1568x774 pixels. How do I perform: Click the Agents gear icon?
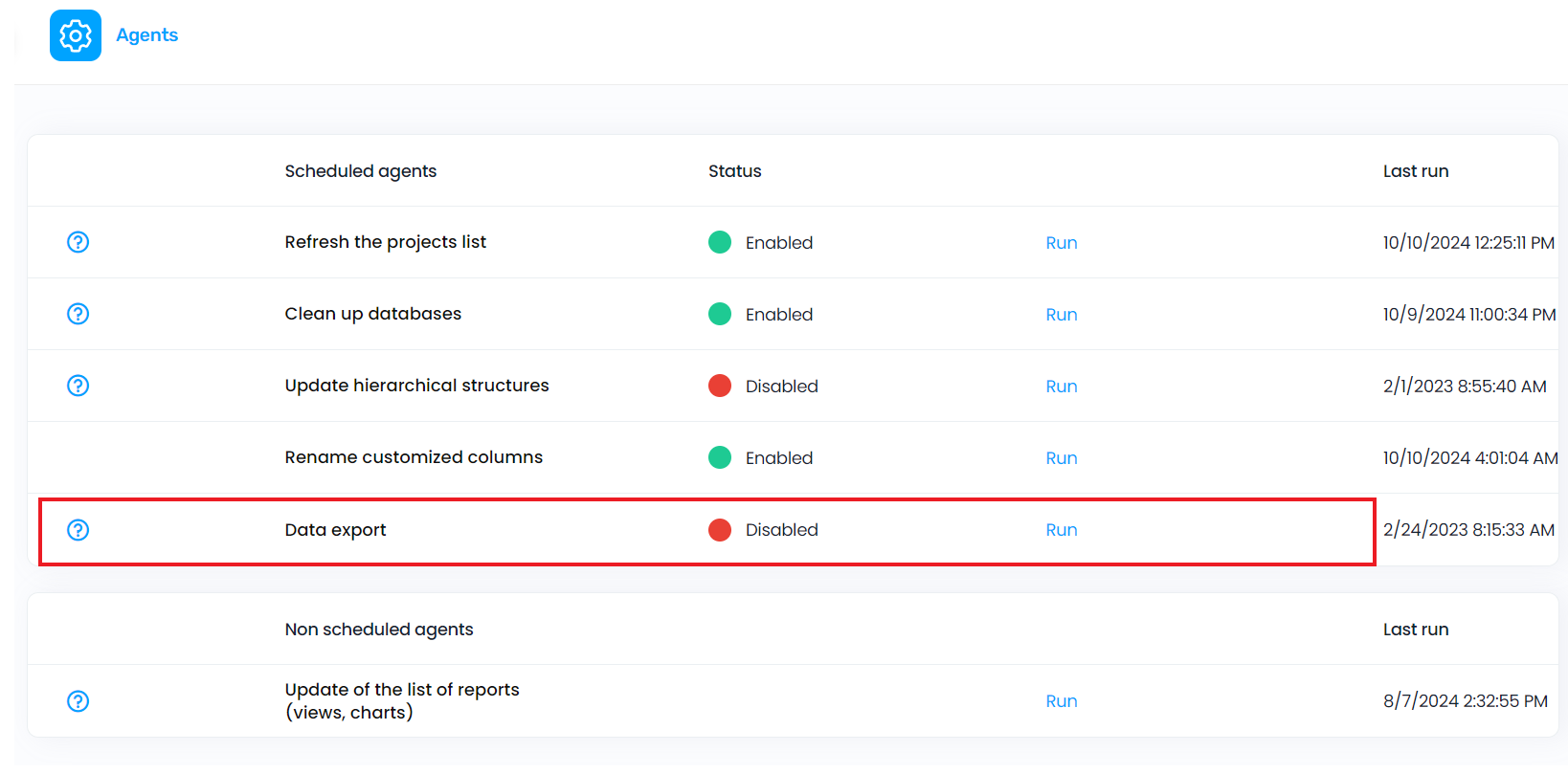tap(76, 35)
